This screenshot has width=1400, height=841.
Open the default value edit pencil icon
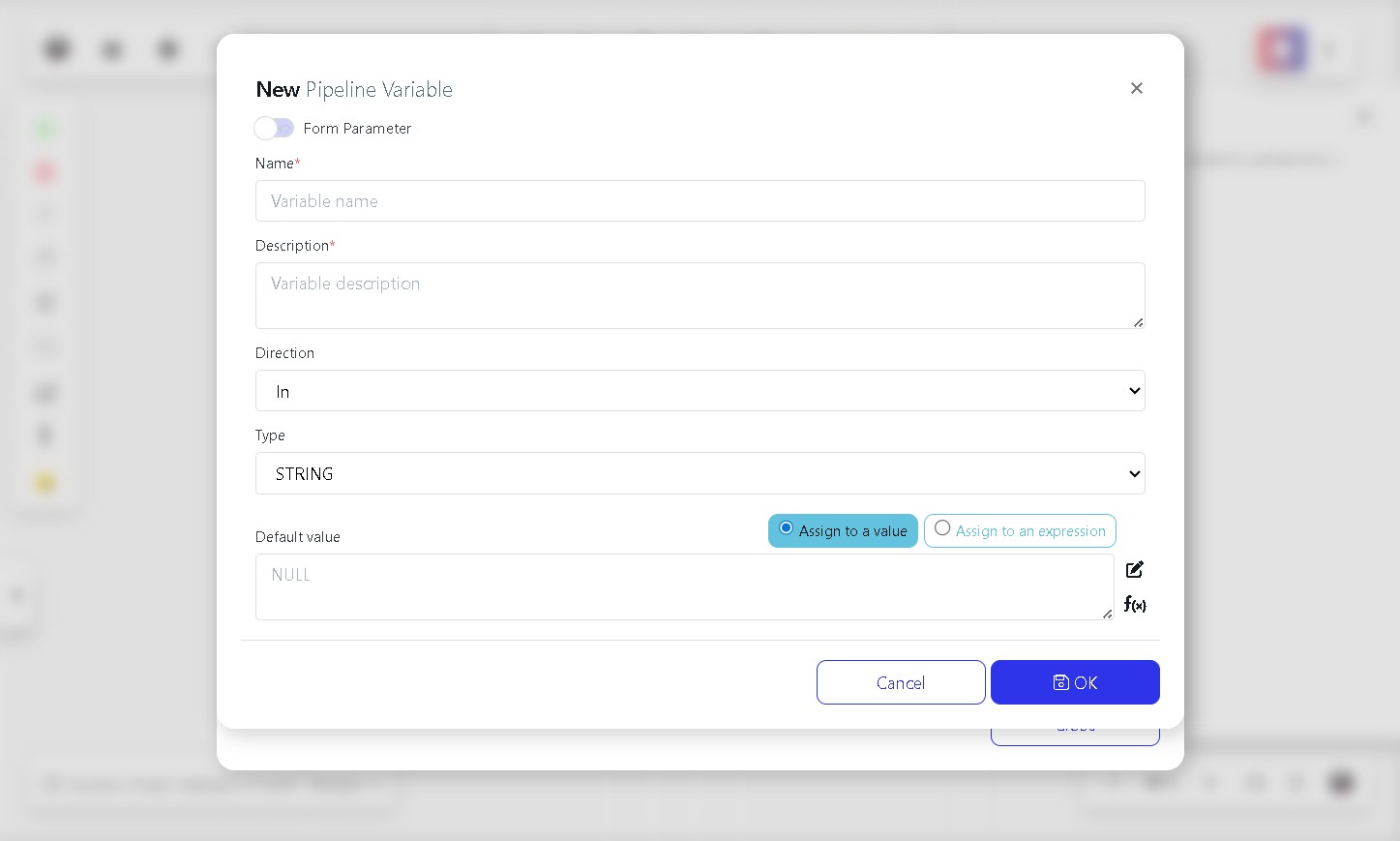pos(1135,569)
